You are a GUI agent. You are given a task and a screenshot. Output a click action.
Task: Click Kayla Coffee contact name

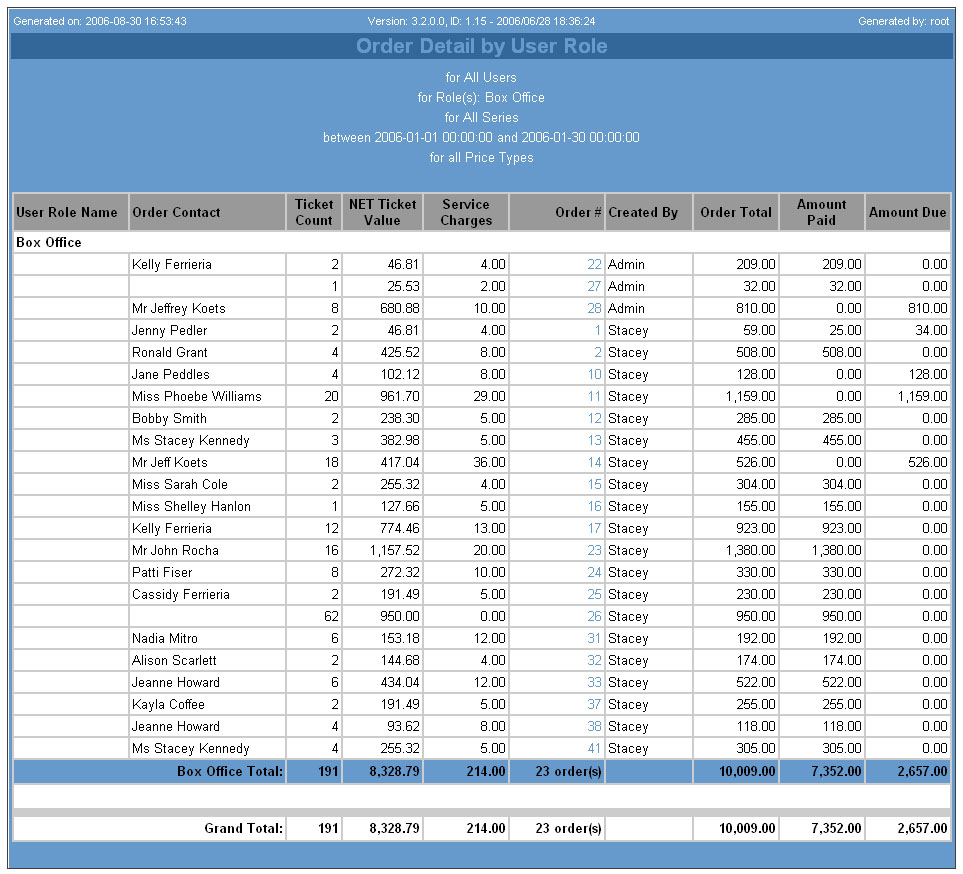pos(168,705)
